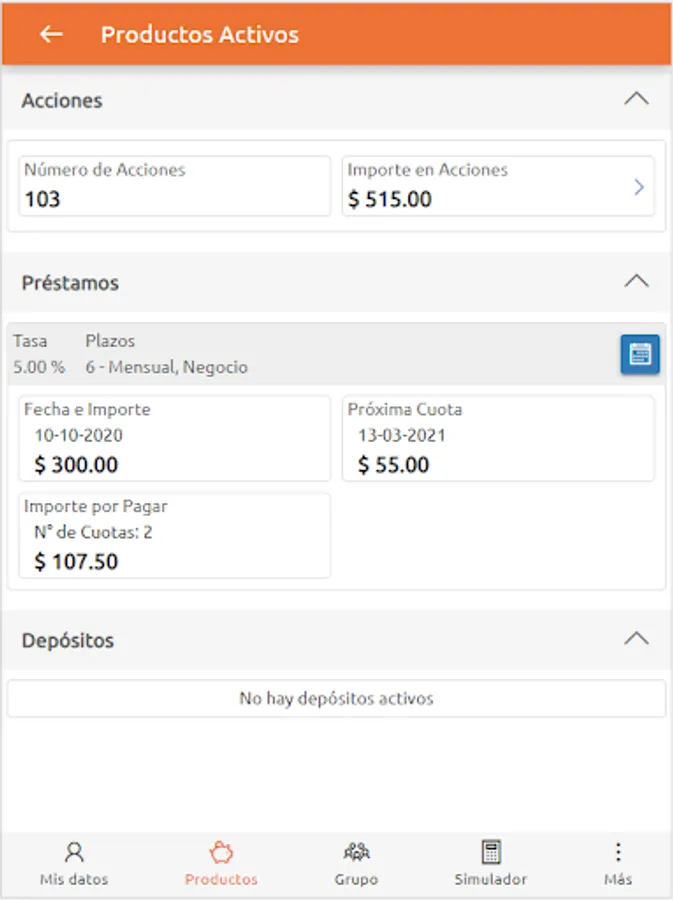Tap the Productos piggy bank icon

(221, 852)
